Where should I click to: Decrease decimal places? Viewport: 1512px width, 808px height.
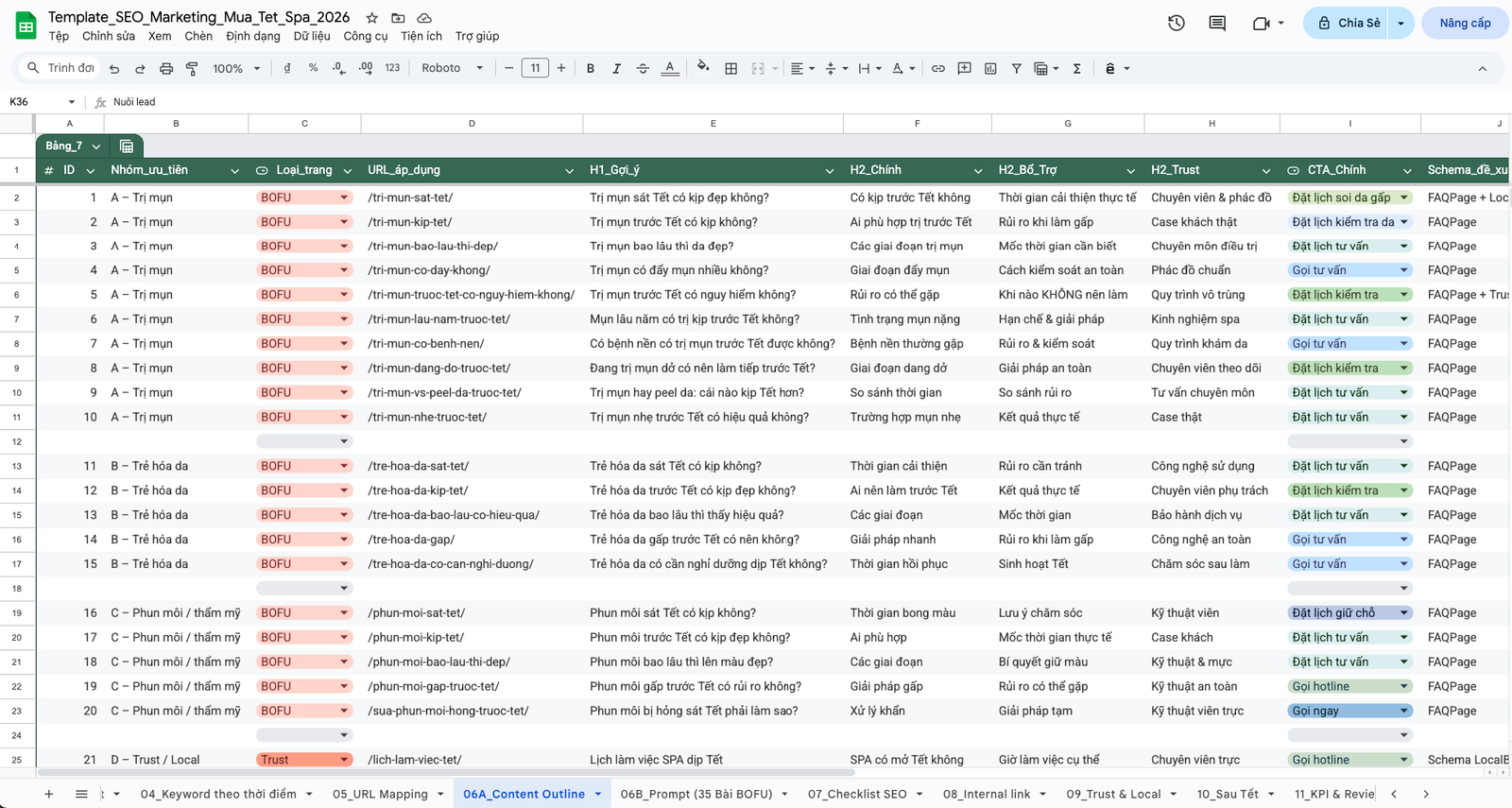click(339, 68)
